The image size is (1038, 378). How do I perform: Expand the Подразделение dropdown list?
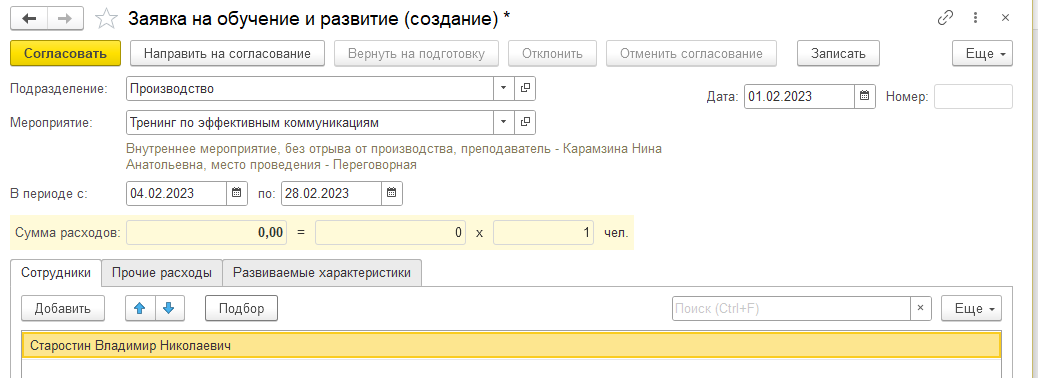pos(503,88)
